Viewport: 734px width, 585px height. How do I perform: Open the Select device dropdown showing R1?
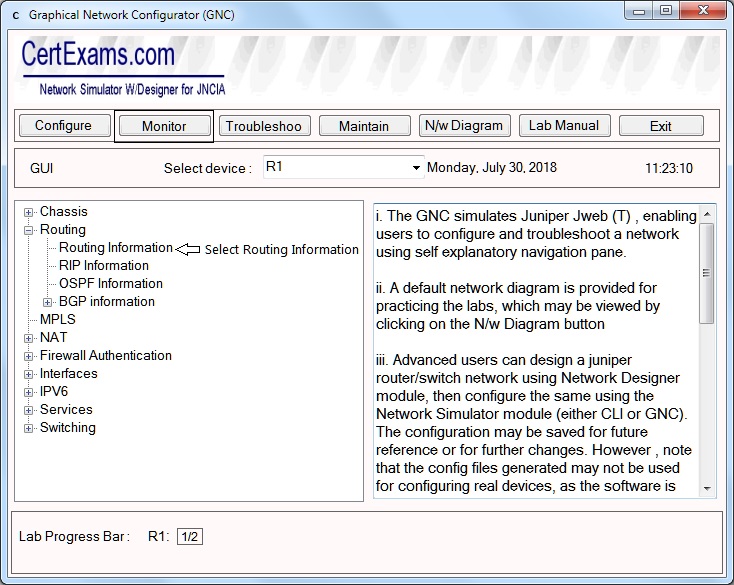tap(344, 167)
